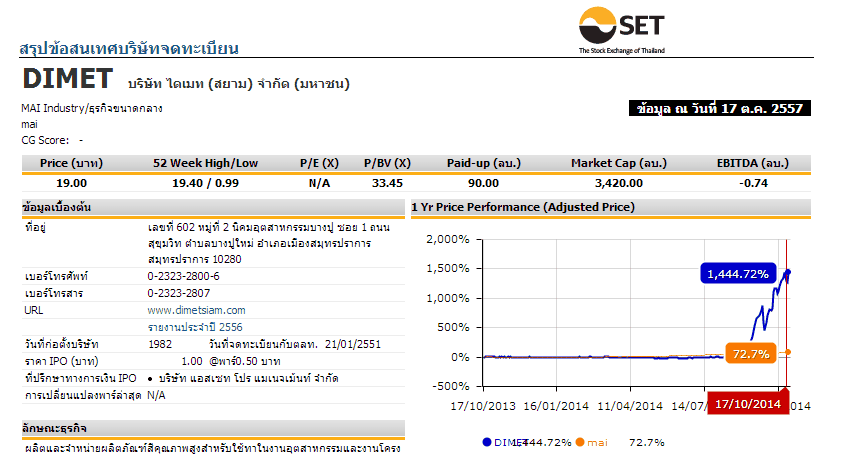Click the price value 19.00
Screen dimensions: 841x457
(x=71, y=183)
